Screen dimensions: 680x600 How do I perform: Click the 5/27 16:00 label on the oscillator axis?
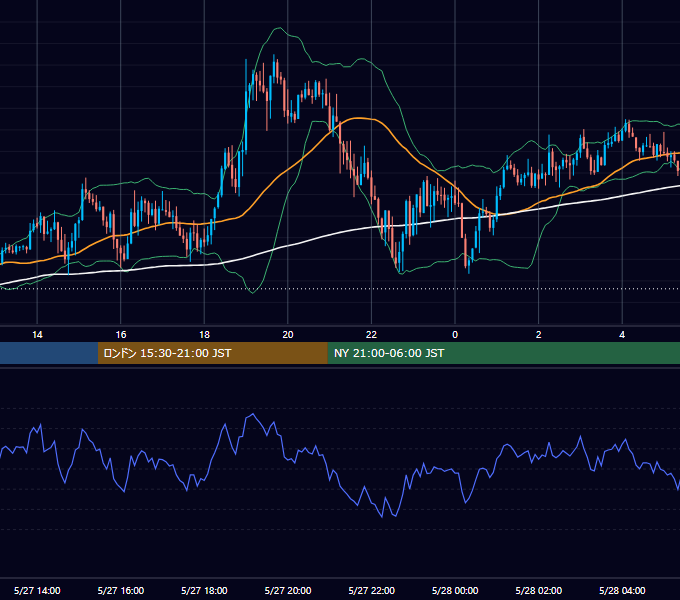tap(121, 590)
